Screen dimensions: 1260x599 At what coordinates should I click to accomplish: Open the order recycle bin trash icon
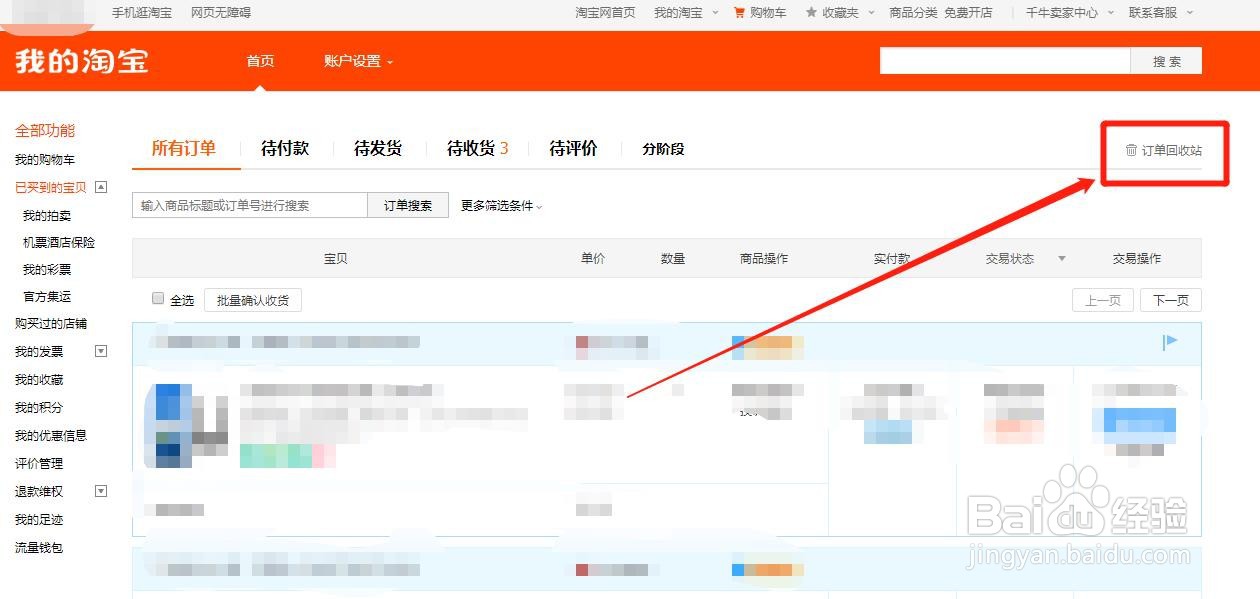(1131, 150)
